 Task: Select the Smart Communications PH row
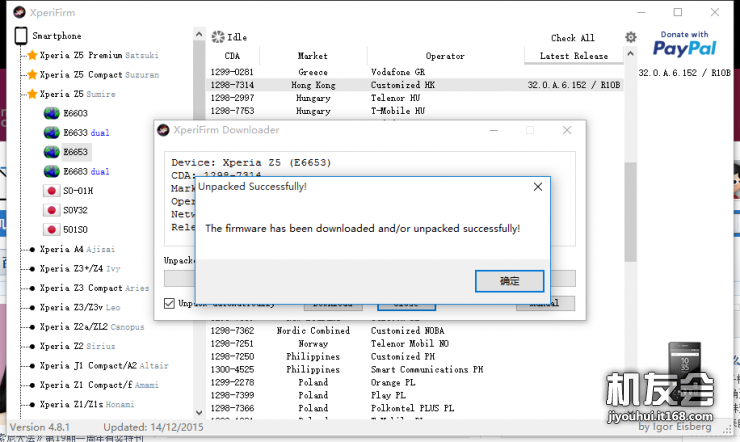415,369
